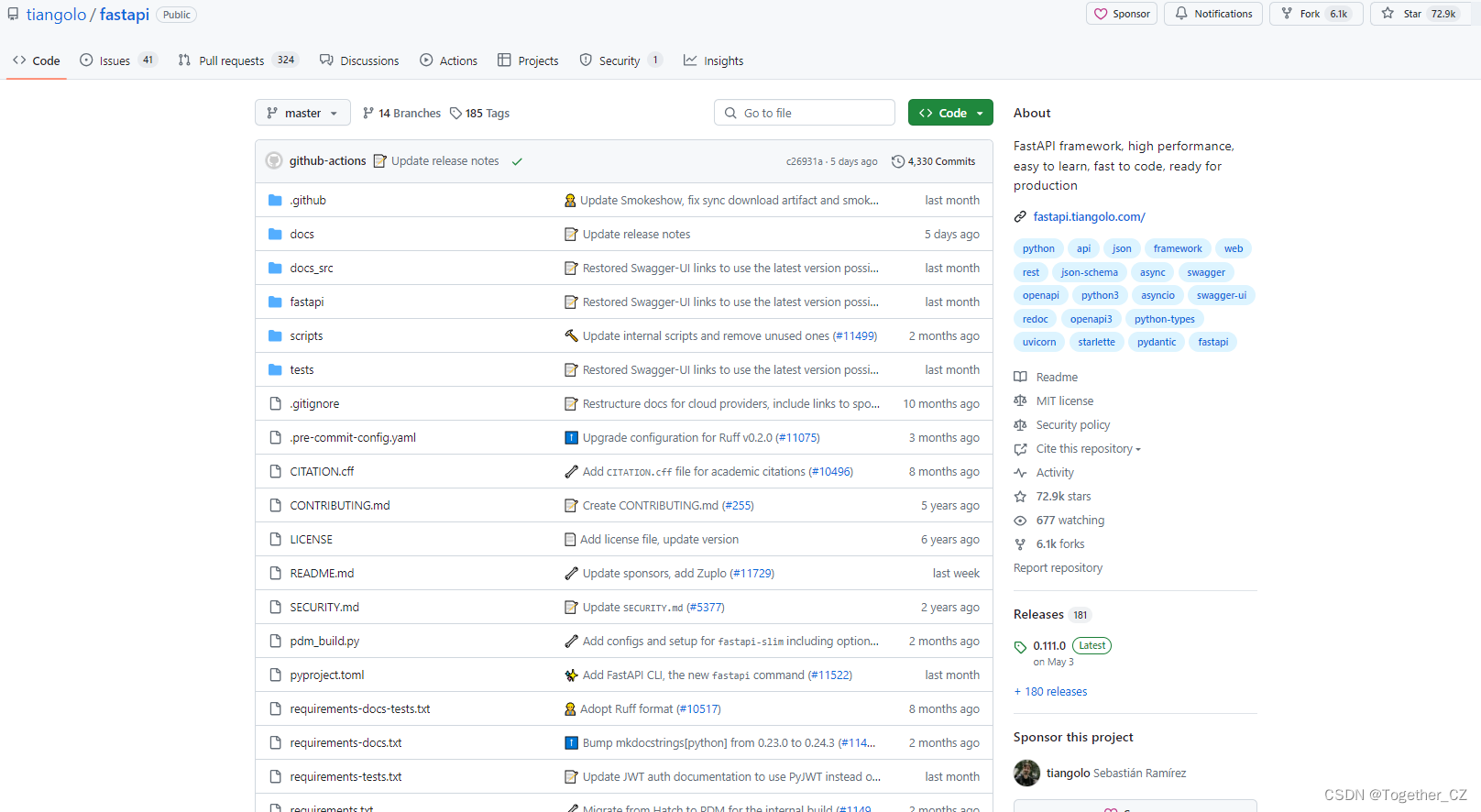
Task: Click the Activity pulse icon
Action: 1020,473
